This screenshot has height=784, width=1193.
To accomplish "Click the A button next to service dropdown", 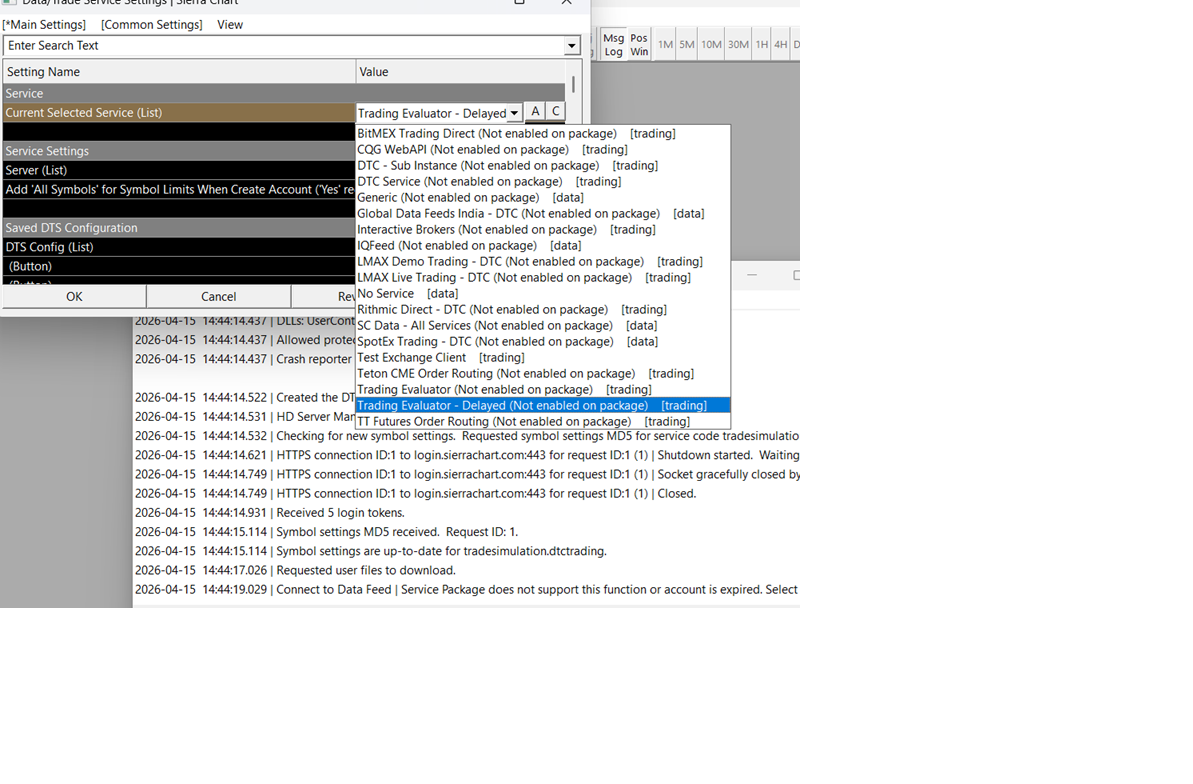I will (536, 112).
